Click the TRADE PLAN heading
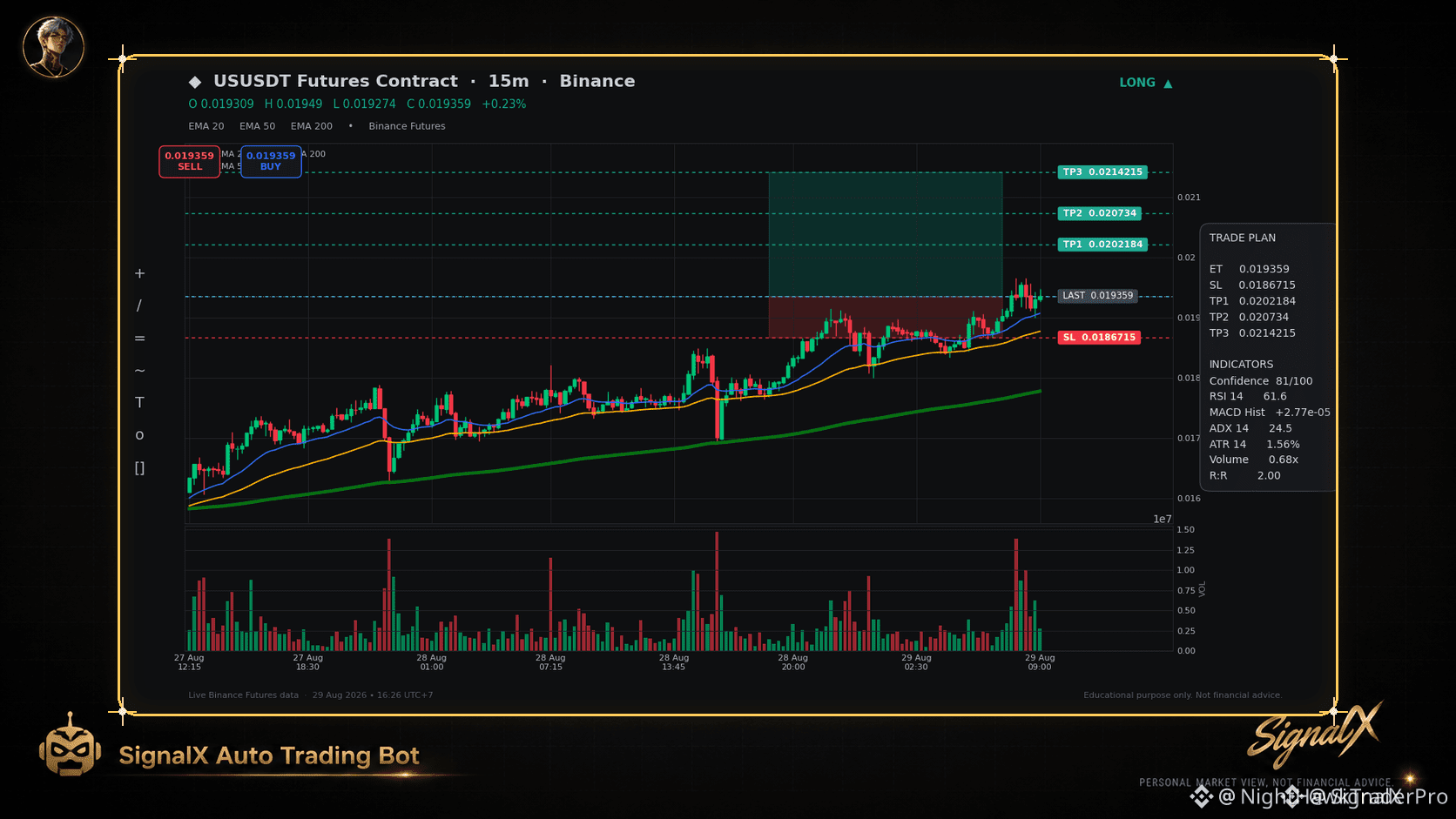Image resolution: width=1456 pixels, height=819 pixels. pyautogui.click(x=1242, y=238)
